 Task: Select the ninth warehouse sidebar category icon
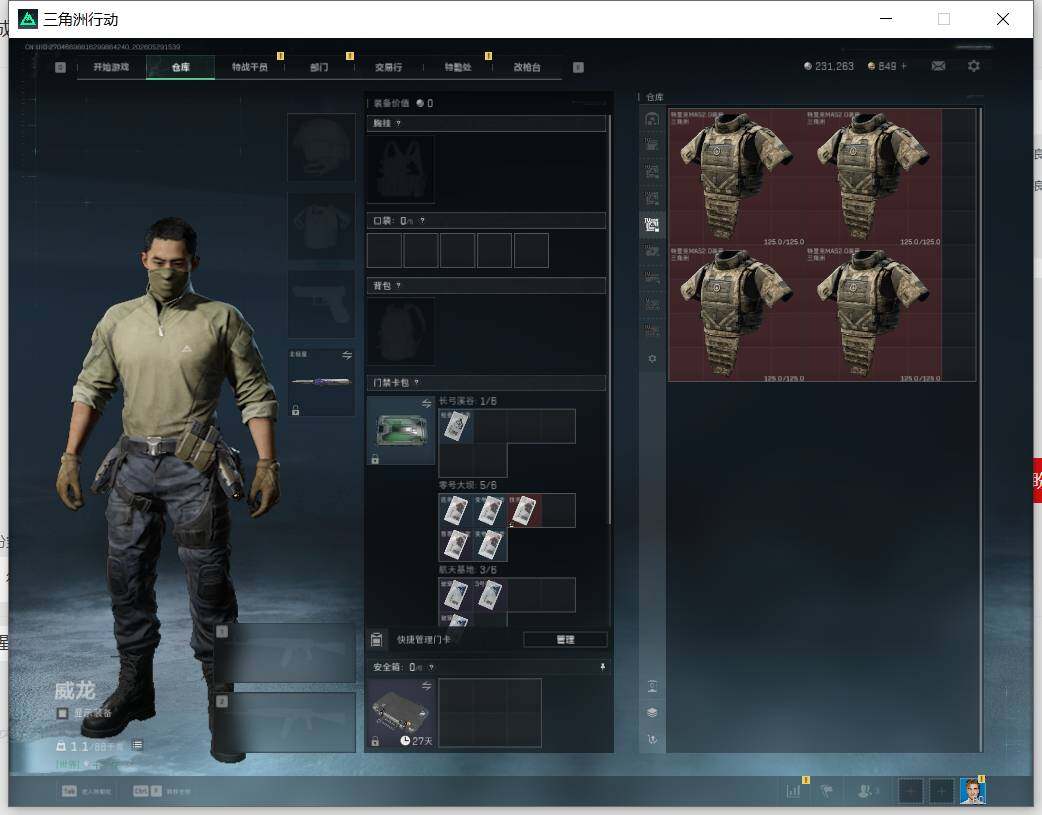pyautogui.click(x=652, y=330)
